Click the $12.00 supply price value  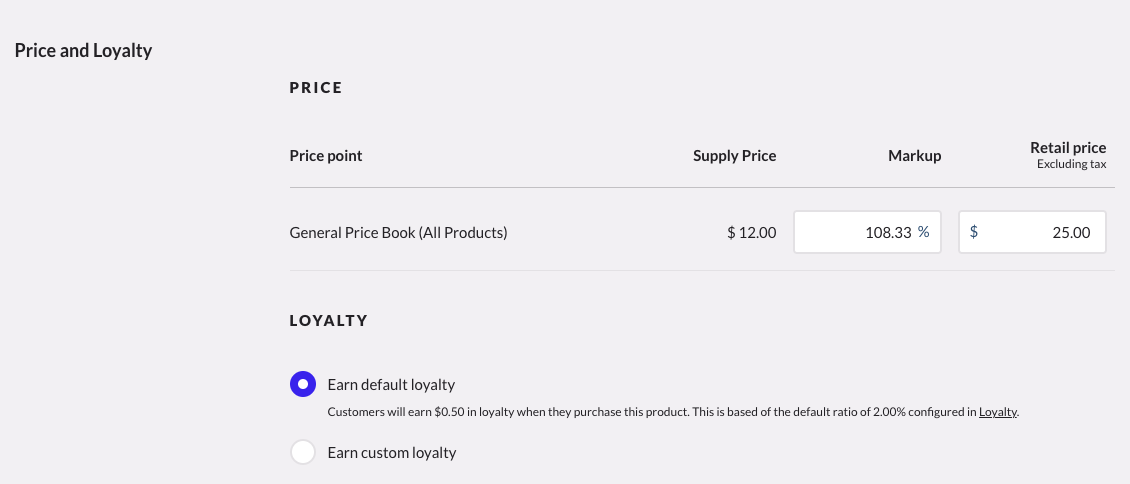(751, 233)
